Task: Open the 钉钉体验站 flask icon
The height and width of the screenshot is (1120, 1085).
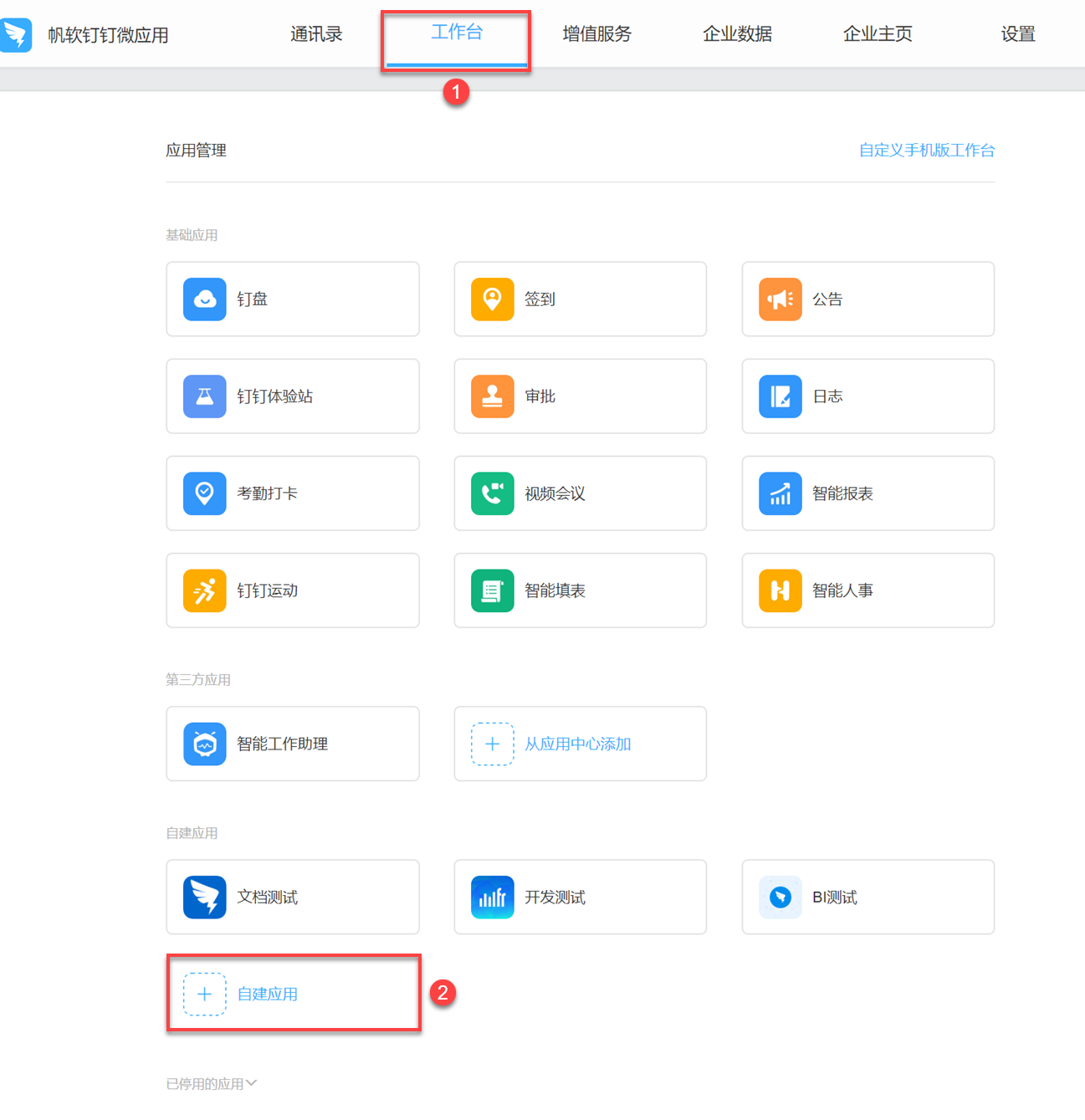Action: [205, 396]
